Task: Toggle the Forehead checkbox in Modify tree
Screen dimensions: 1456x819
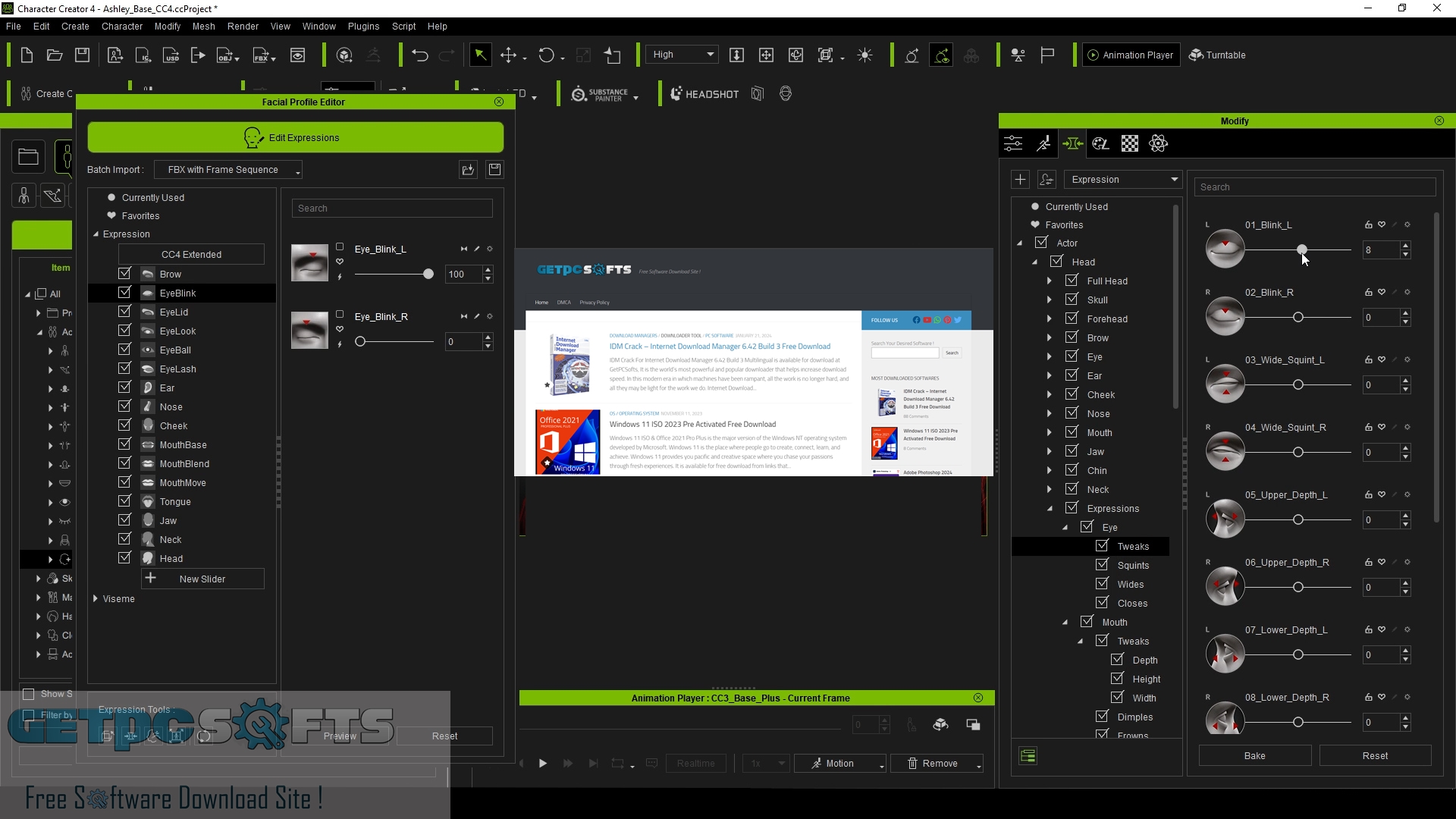Action: pos(1072,318)
